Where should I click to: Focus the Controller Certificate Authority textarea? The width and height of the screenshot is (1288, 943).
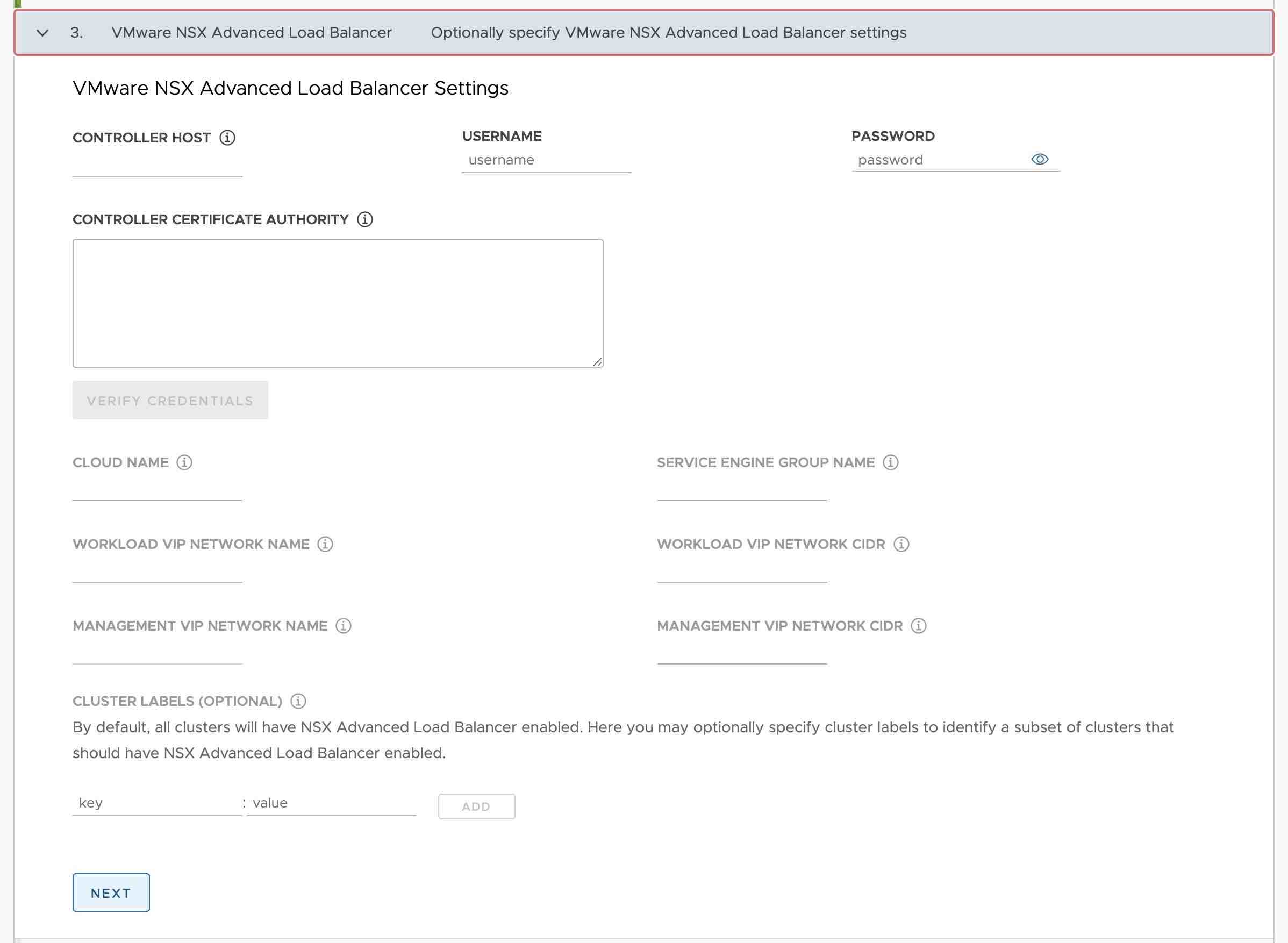click(x=338, y=303)
